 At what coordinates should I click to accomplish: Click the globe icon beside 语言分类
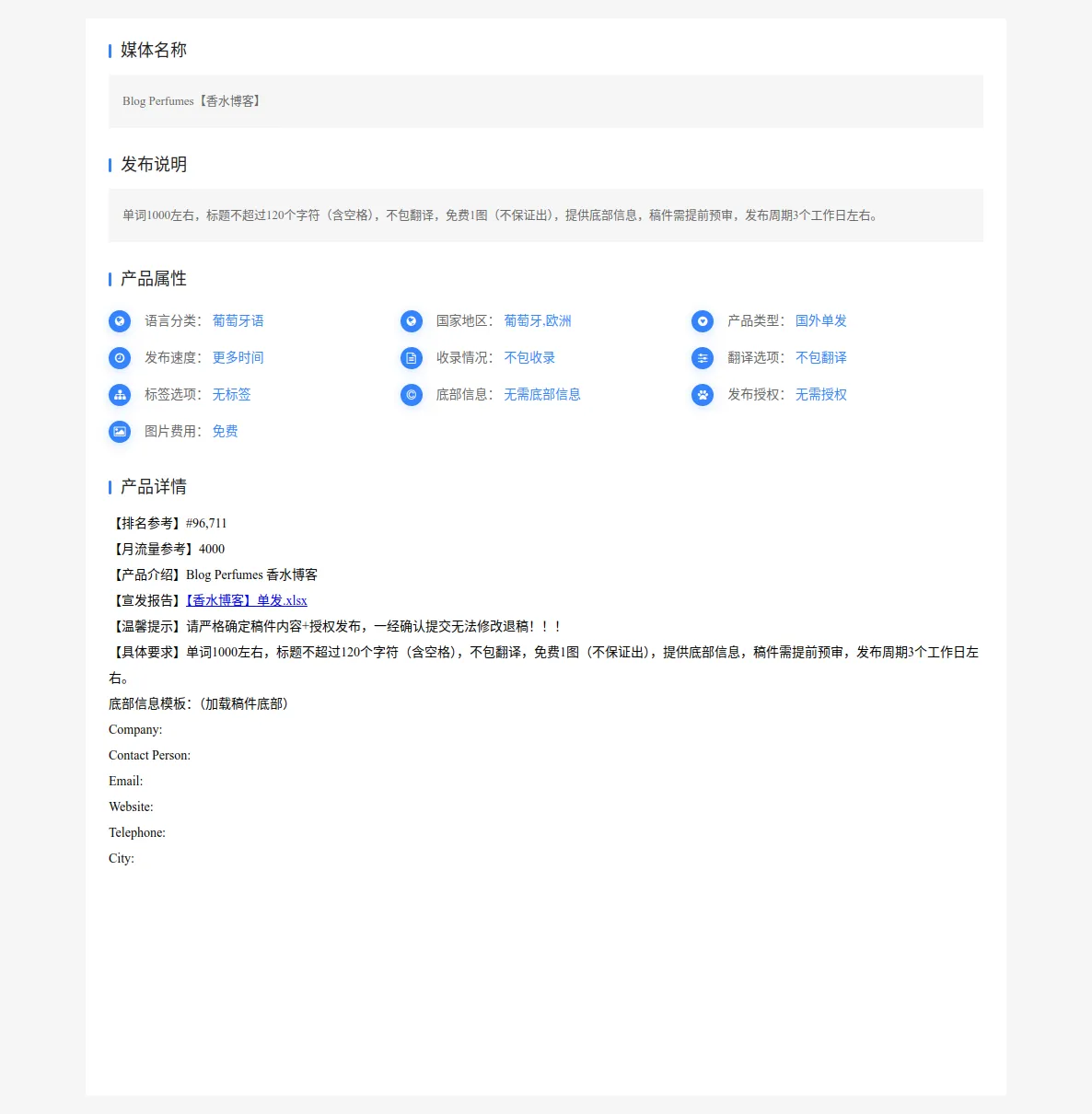[x=120, y=321]
